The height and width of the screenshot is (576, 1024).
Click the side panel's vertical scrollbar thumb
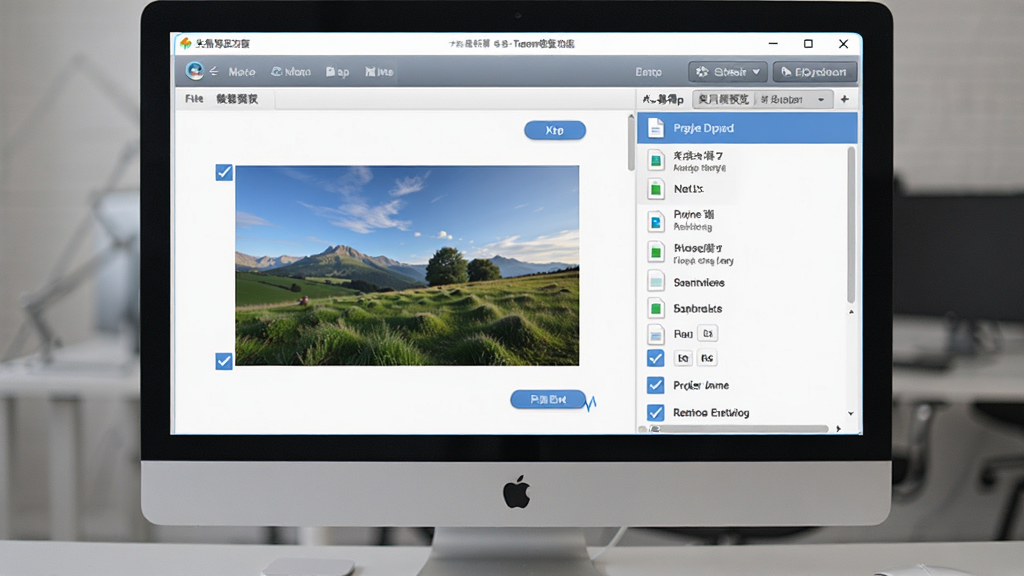pyautogui.click(x=850, y=225)
